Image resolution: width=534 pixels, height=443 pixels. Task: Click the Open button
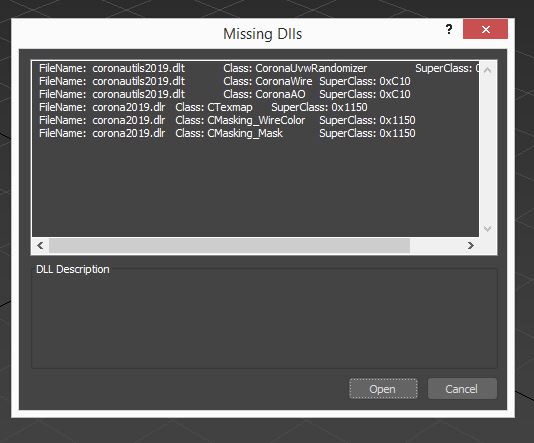click(383, 389)
